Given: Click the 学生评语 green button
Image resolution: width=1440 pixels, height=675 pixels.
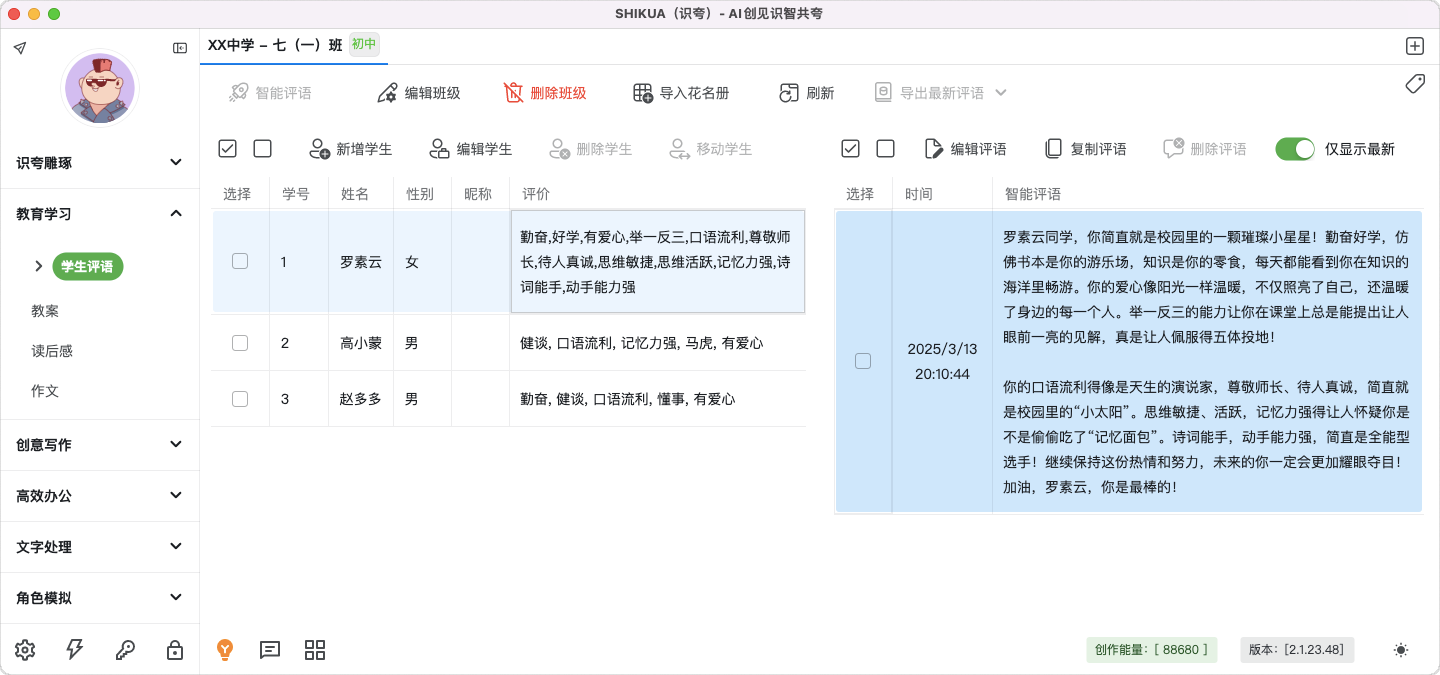Looking at the screenshot, I should [87, 266].
